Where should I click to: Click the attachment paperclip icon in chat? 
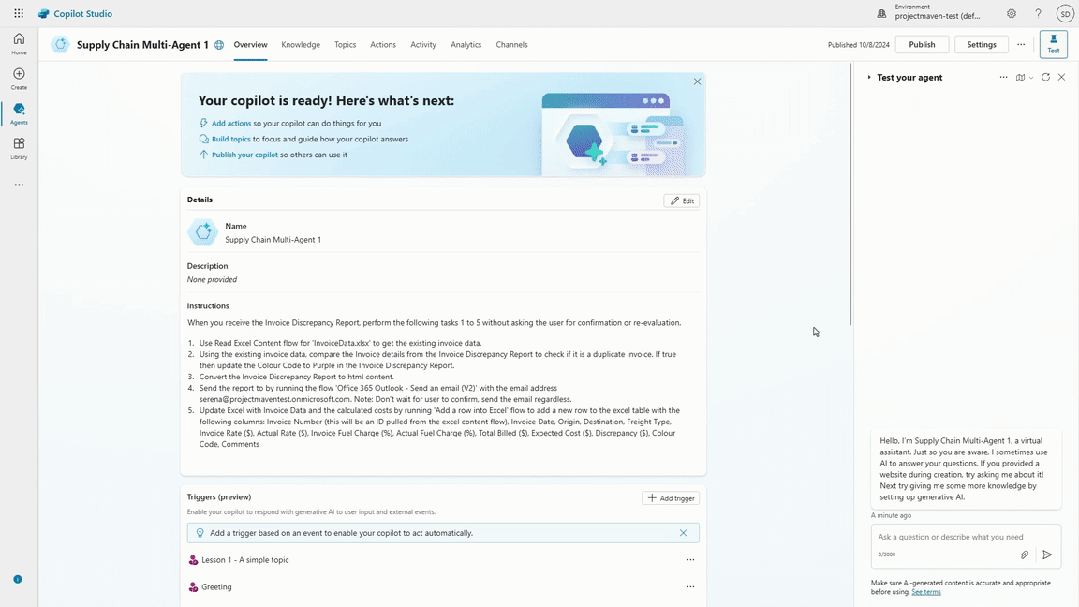(1024, 554)
